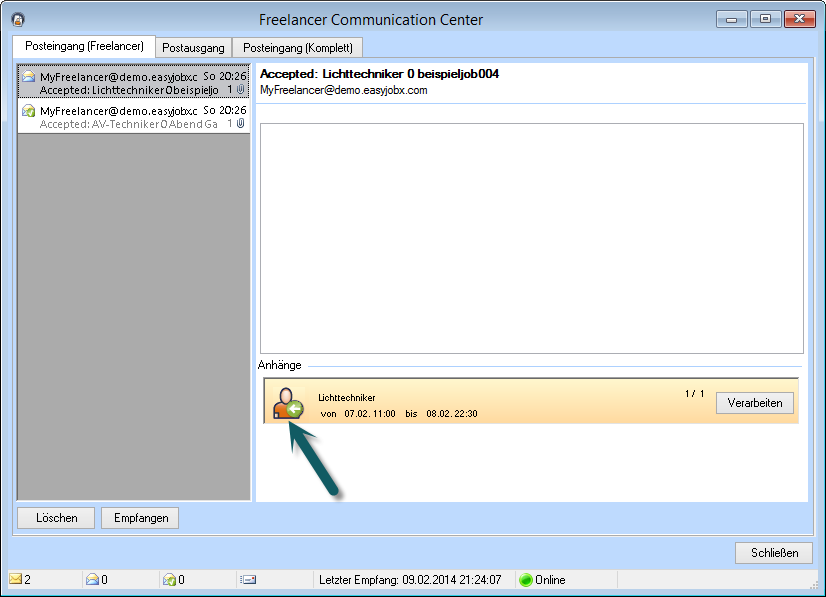
Task: Click the freelancer attachment icon for Lichttechniker
Action: [x=288, y=402]
